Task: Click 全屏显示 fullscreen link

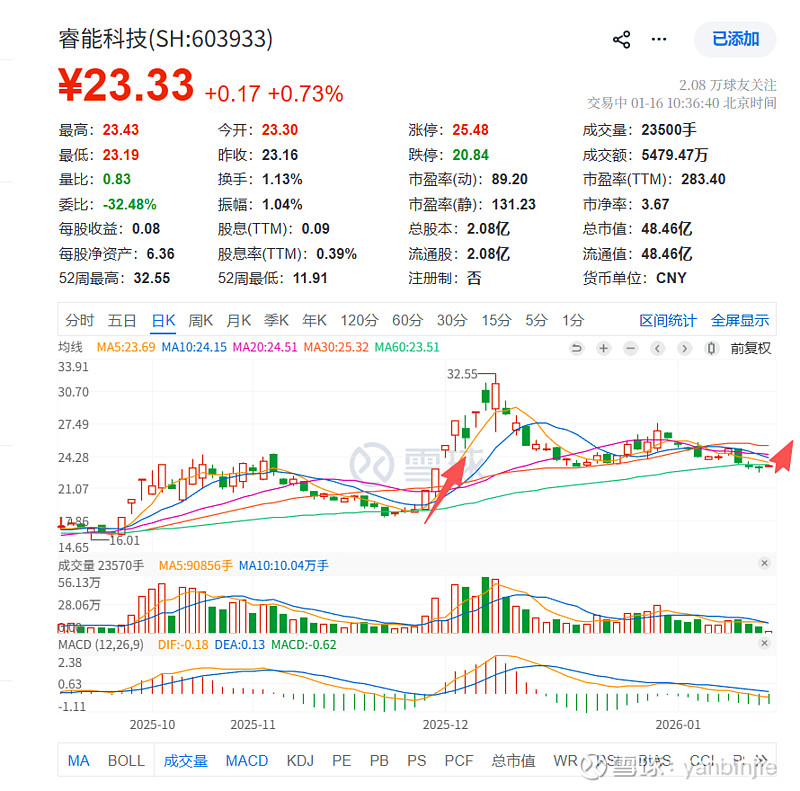Action: point(740,320)
